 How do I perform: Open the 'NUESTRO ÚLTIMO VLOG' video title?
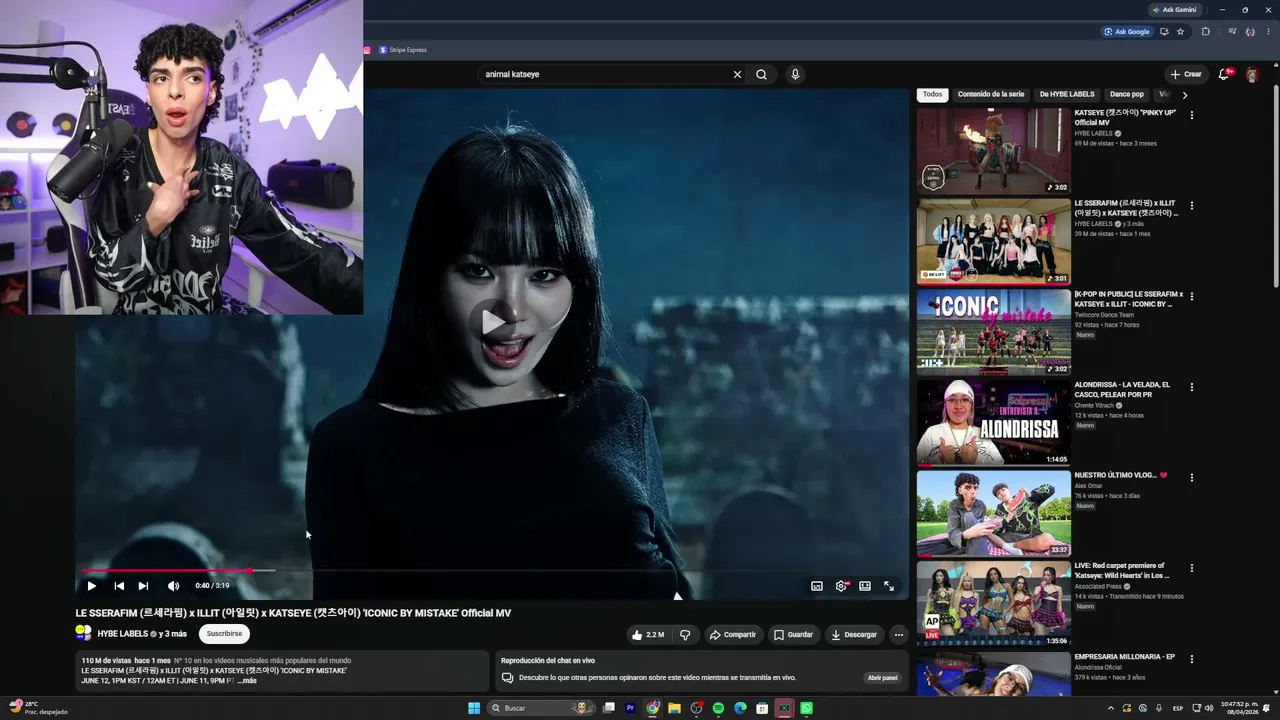tap(1121, 475)
